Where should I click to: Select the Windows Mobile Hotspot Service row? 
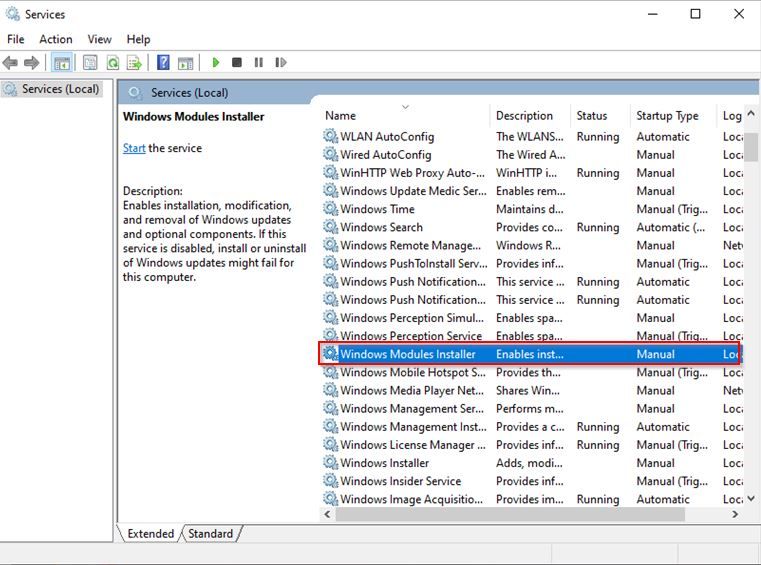532,372
